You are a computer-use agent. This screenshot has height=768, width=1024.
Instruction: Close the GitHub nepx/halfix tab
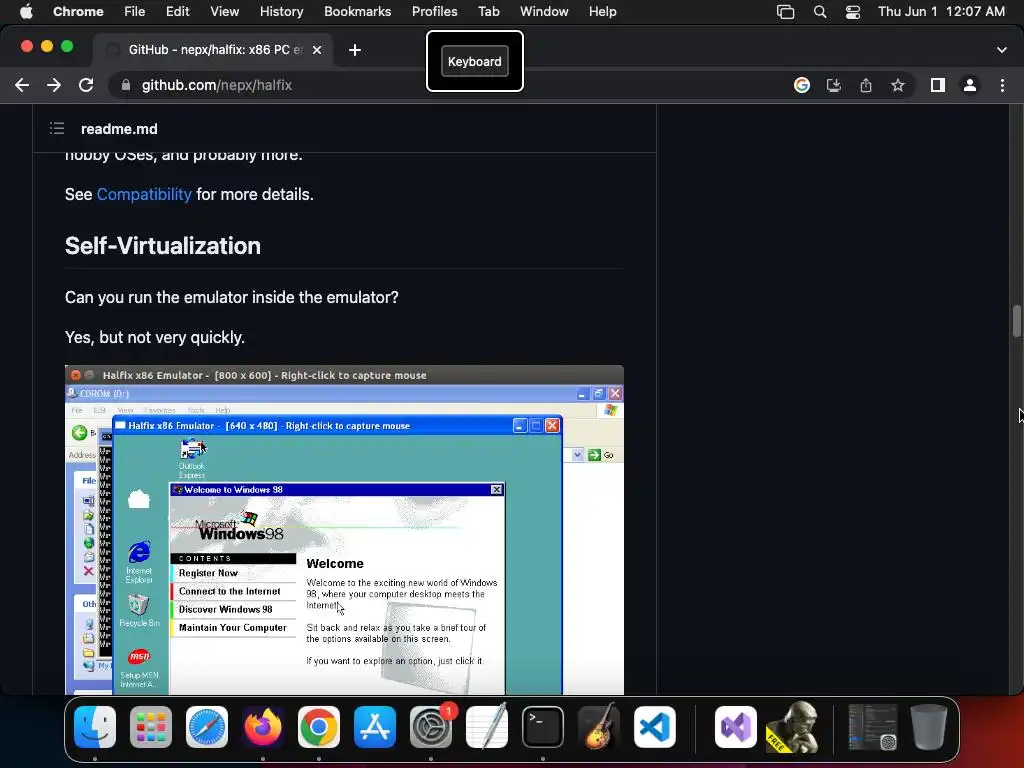point(317,50)
